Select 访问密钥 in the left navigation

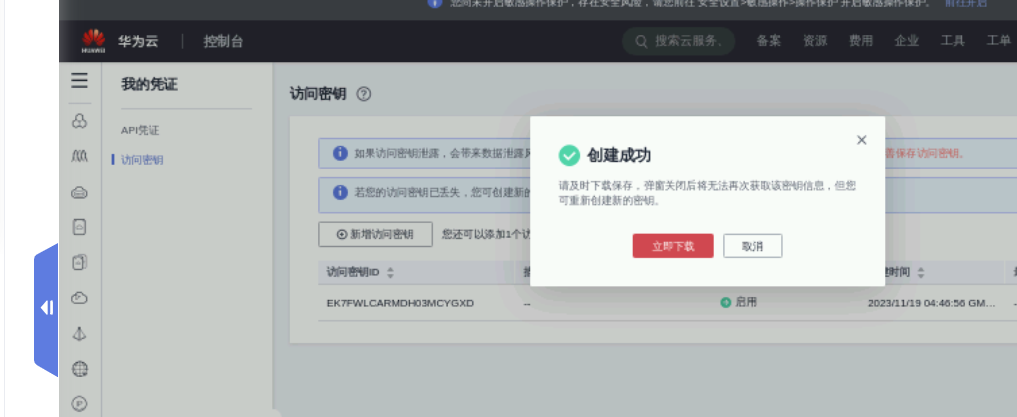(x=142, y=160)
